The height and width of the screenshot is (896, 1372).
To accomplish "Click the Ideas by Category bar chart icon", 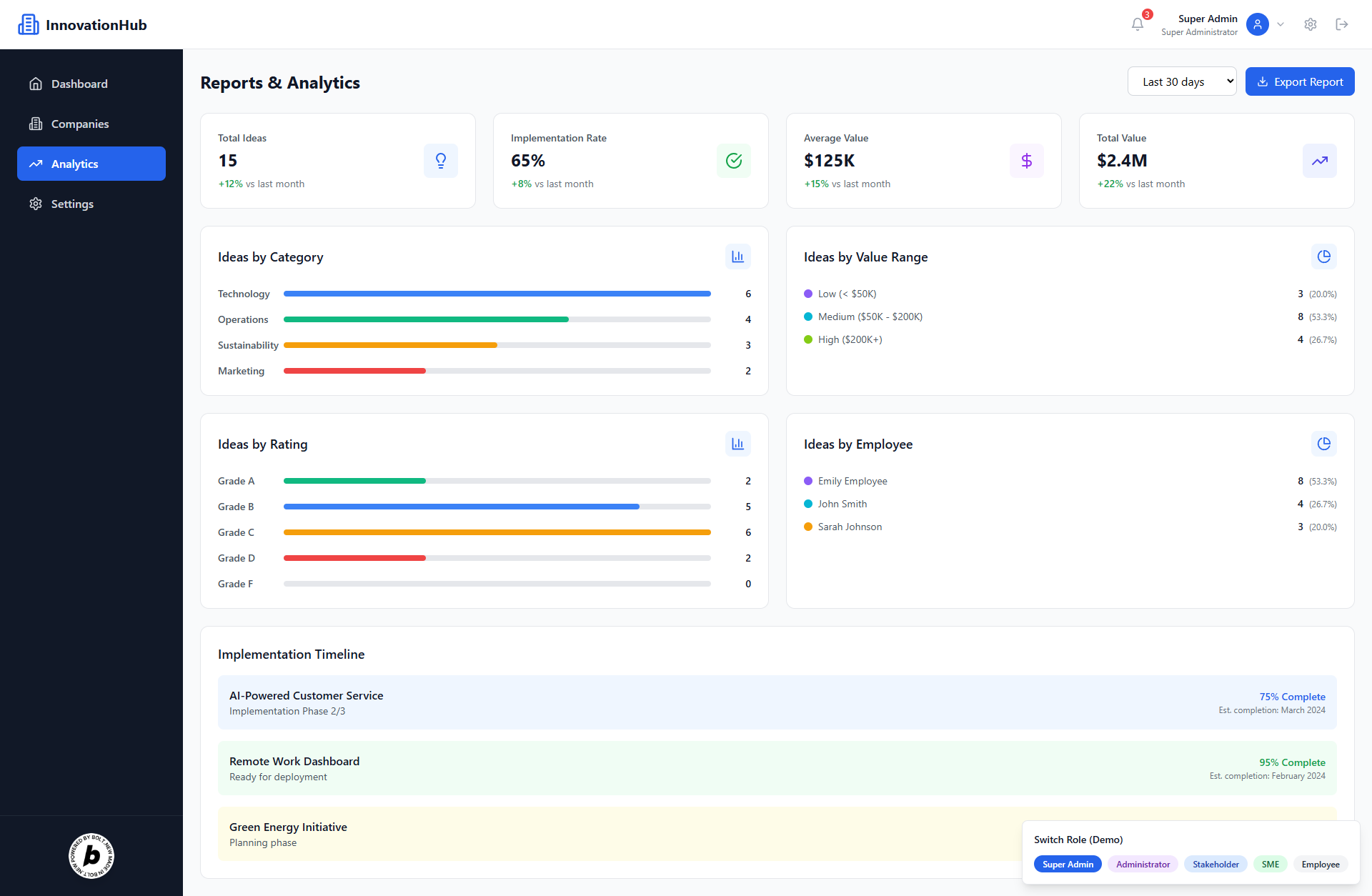I will 737,257.
